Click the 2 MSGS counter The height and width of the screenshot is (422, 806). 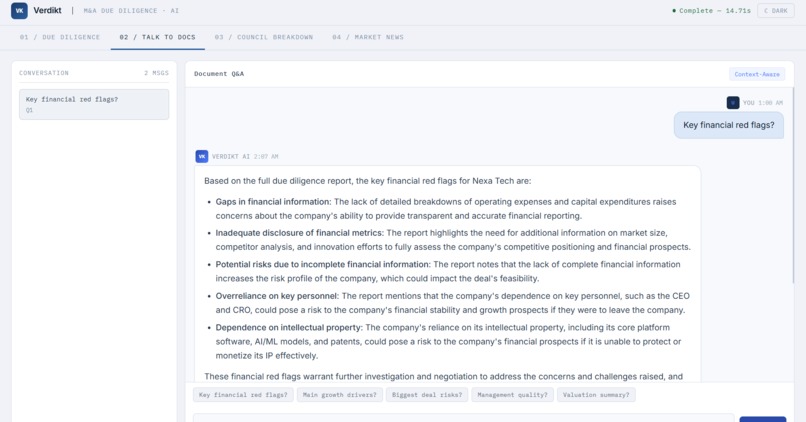[x=156, y=73]
